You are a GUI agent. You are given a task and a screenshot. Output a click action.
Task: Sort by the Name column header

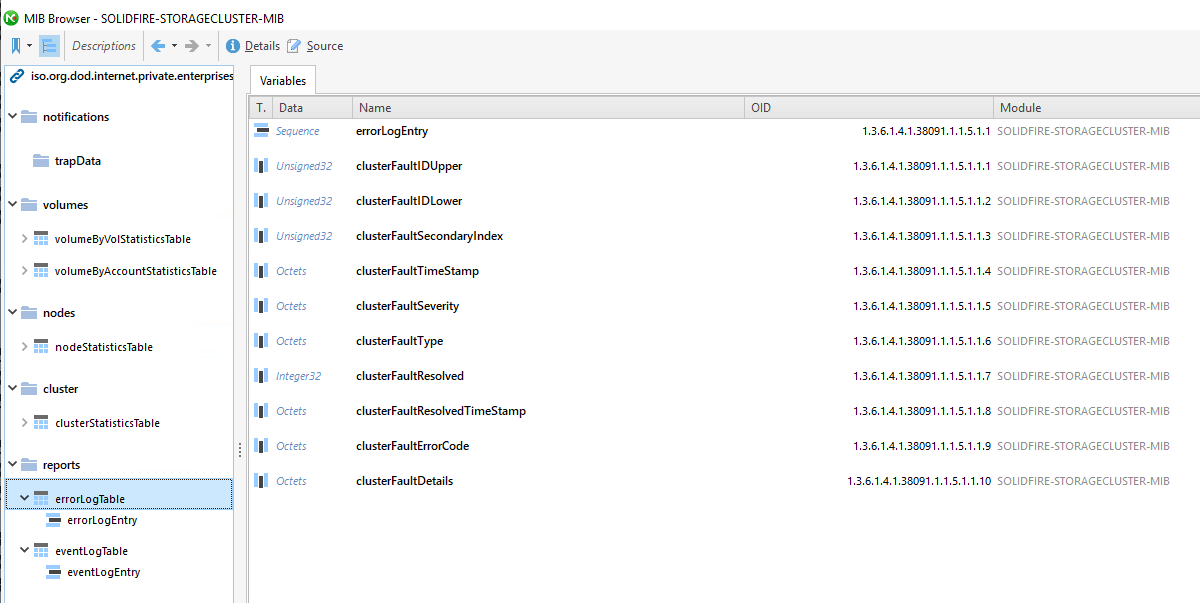pos(549,107)
